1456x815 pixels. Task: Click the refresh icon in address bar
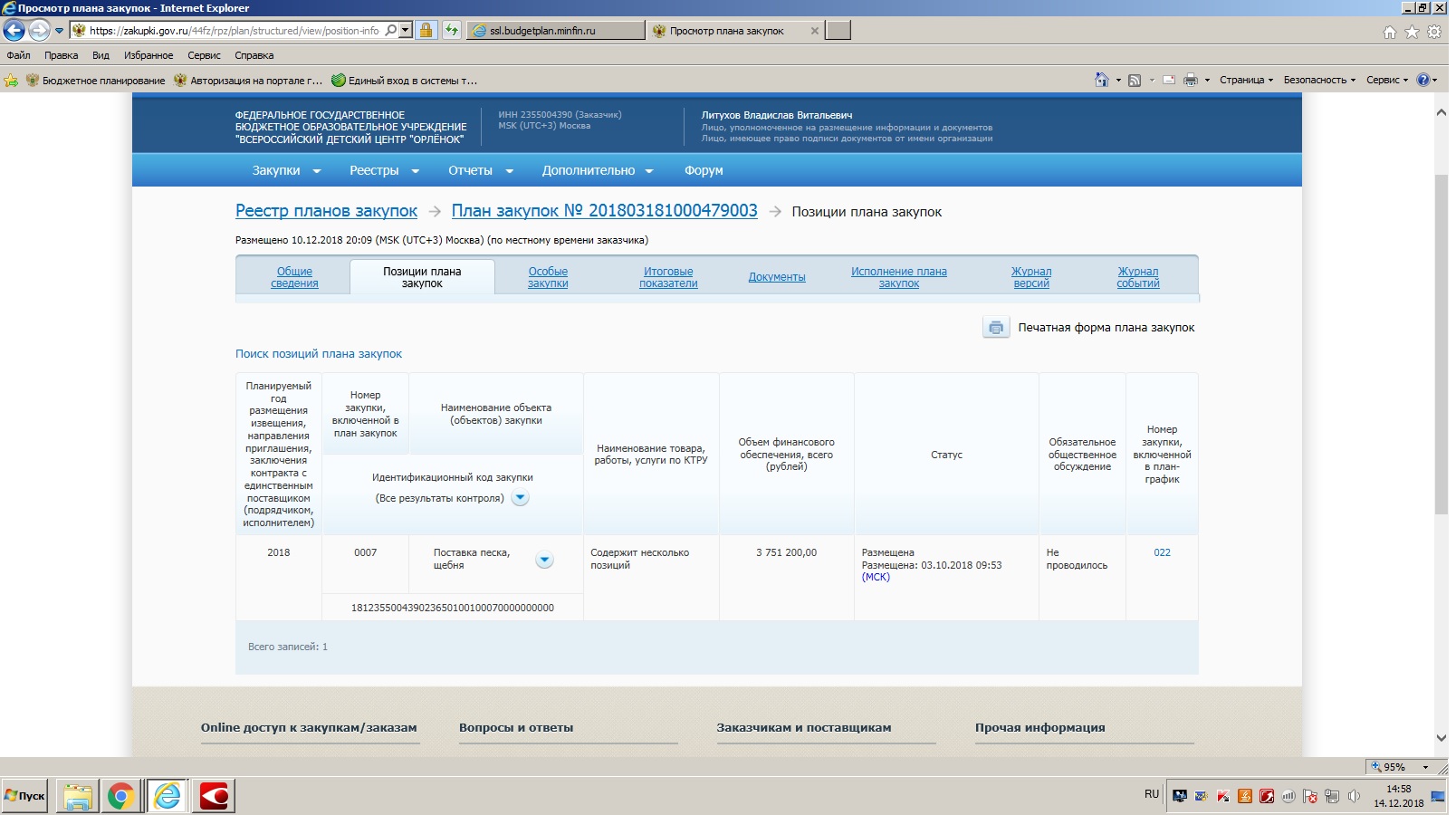451,31
